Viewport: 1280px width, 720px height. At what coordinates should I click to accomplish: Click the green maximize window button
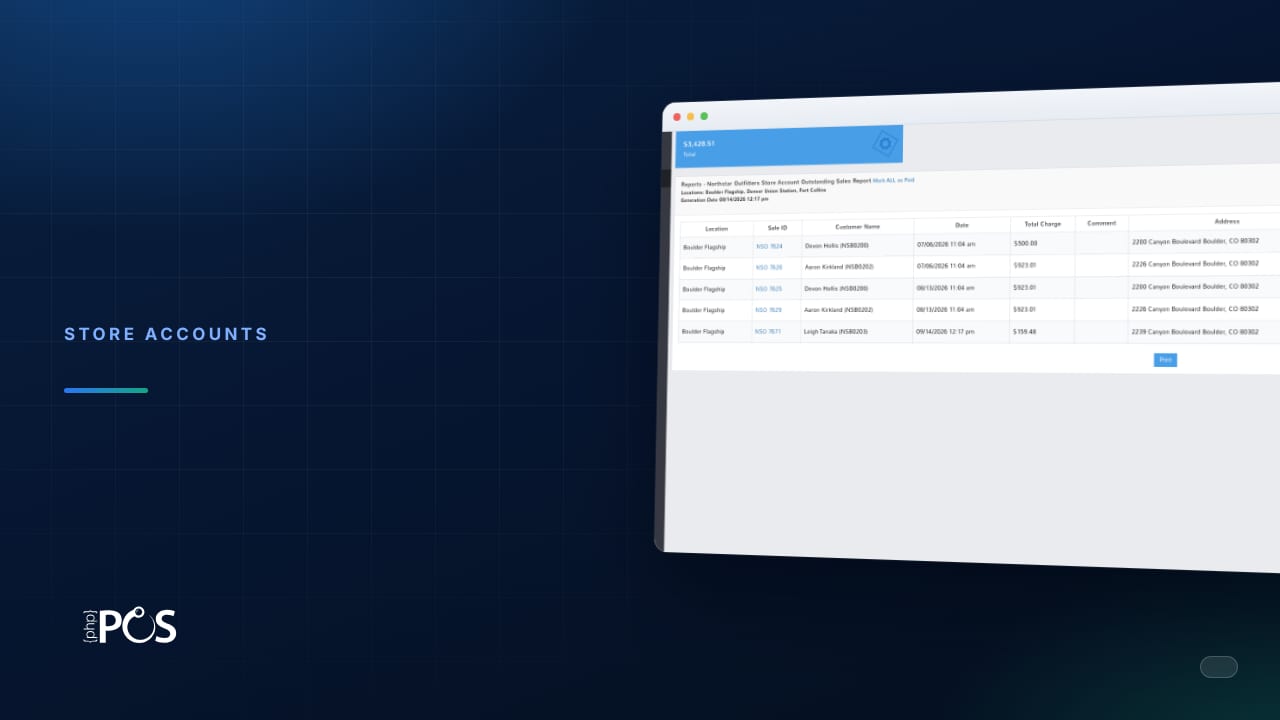(x=704, y=116)
